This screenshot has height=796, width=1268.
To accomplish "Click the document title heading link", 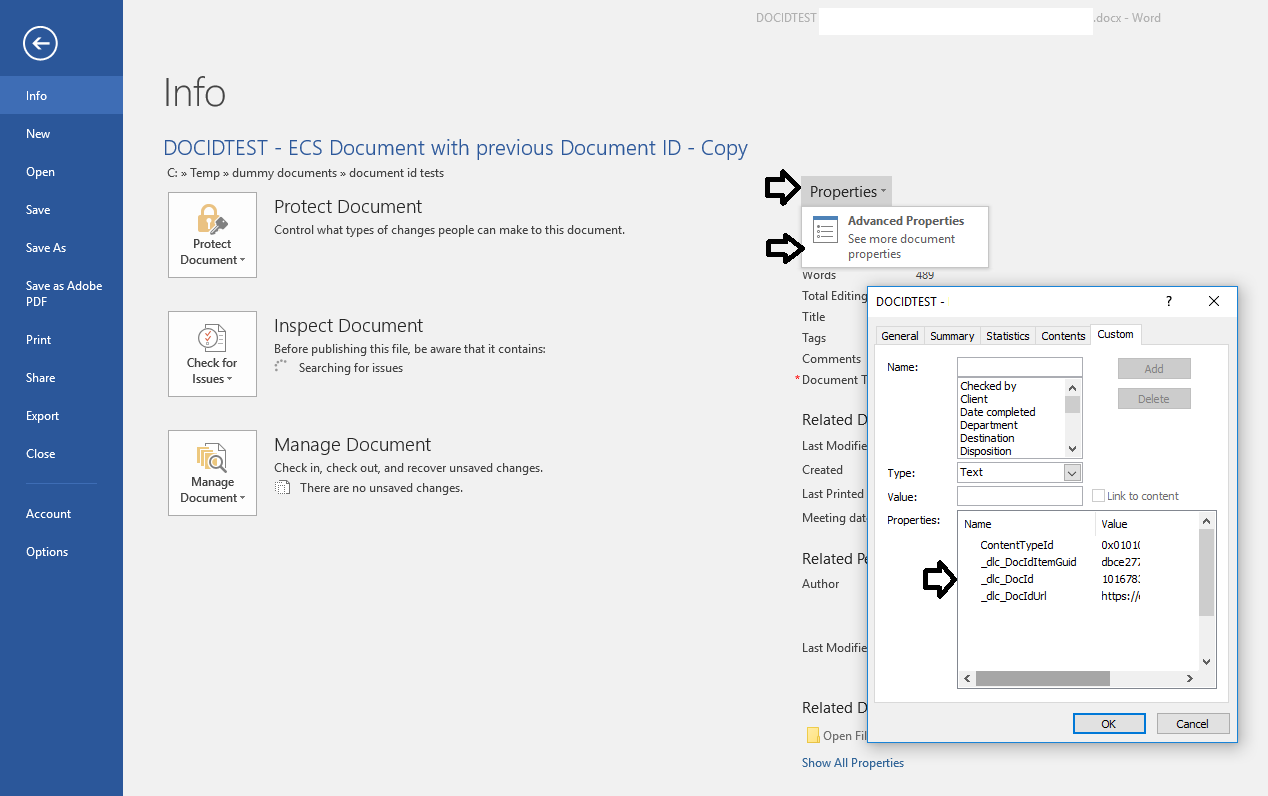I will [x=456, y=148].
